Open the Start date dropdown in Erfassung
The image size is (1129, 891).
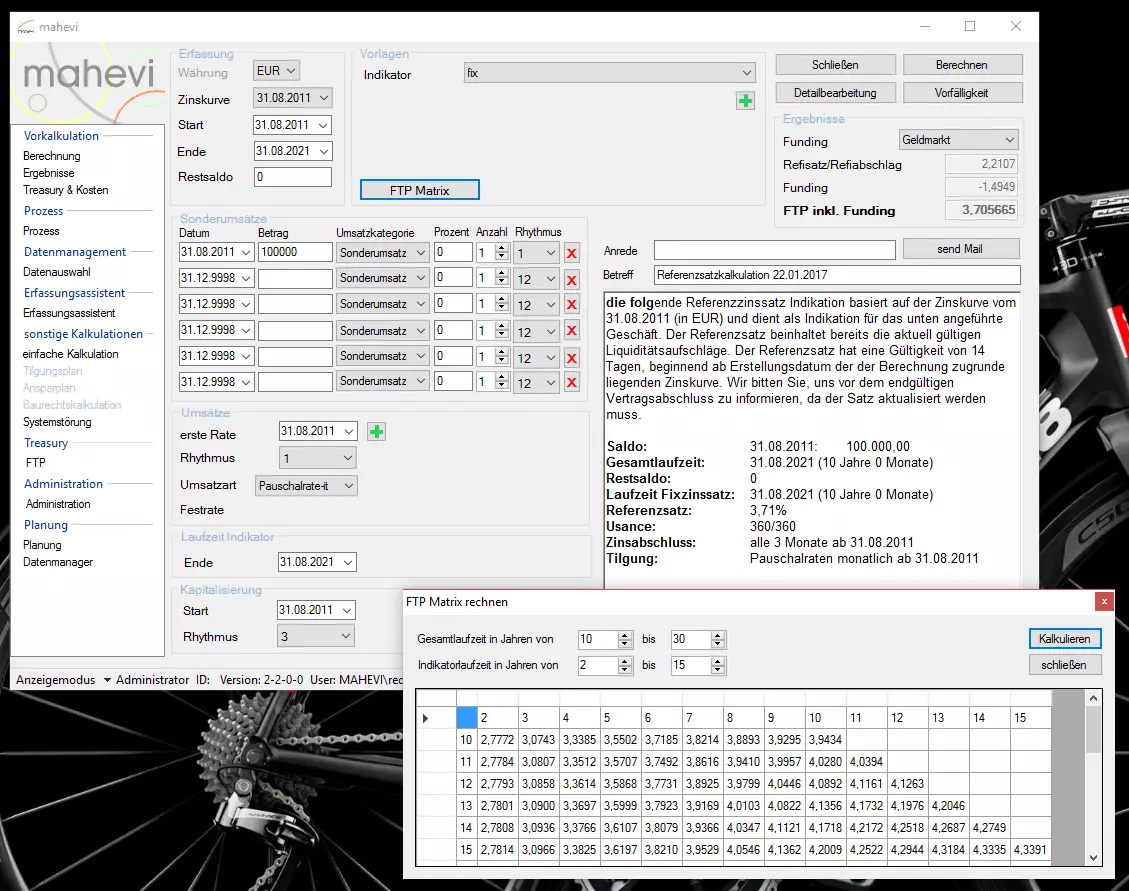(323, 125)
